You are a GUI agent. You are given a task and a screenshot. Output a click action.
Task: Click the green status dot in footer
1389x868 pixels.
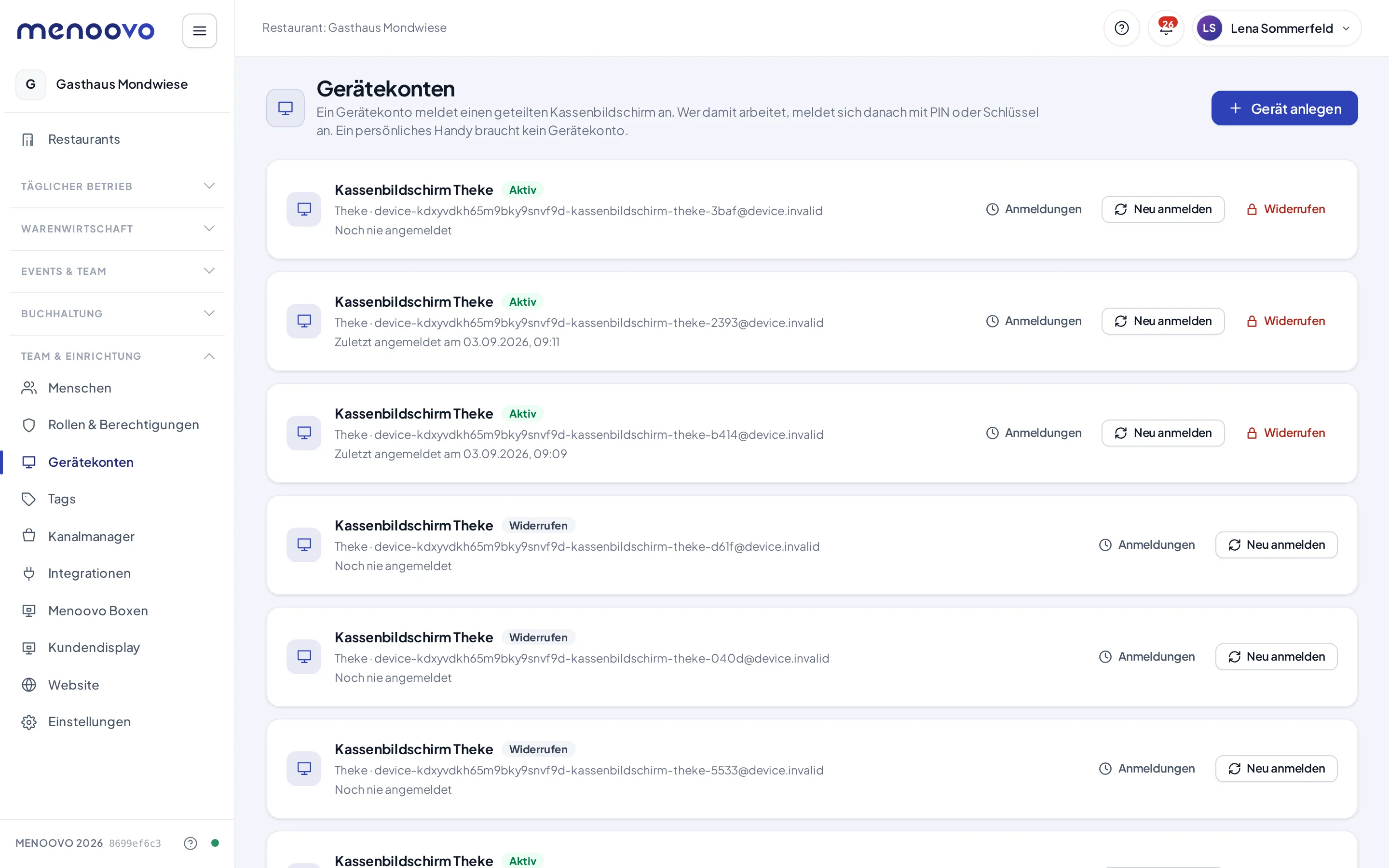(x=215, y=843)
